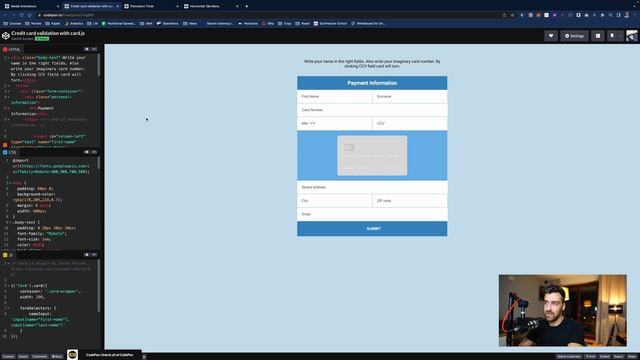Click the ZIP code input field
This screenshot has height=360, width=640.
coord(410,200)
